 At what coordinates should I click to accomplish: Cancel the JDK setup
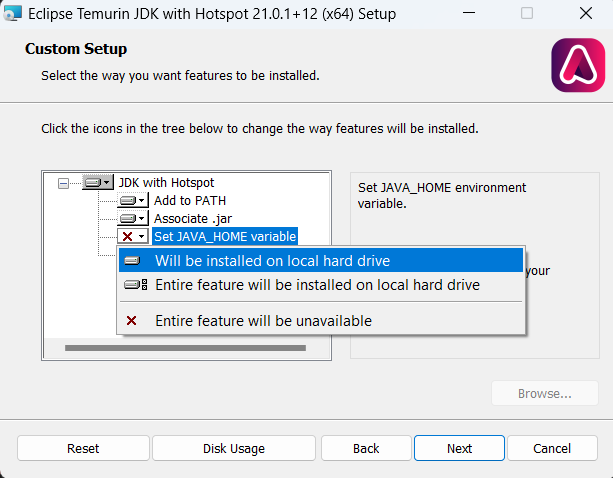tap(552, 448)
